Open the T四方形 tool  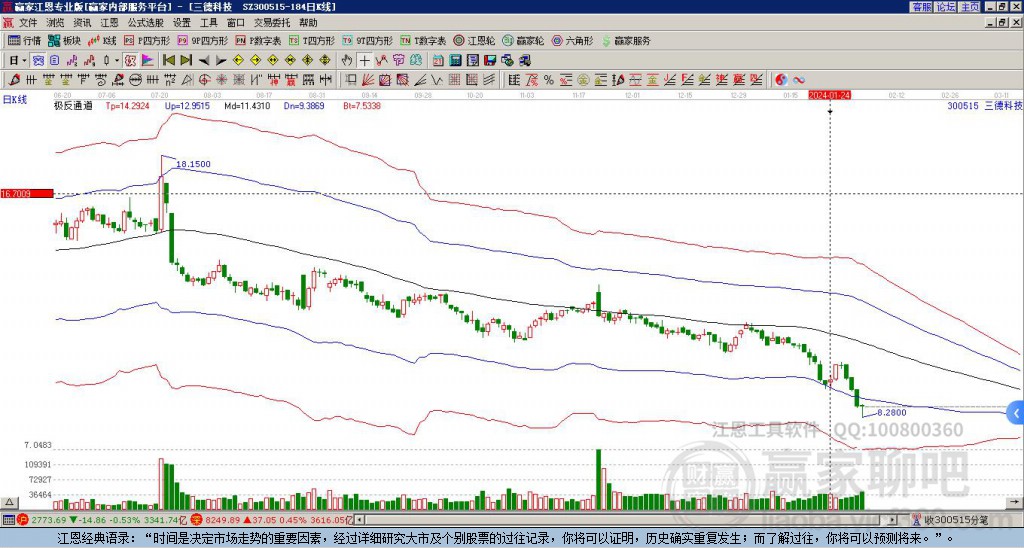point(312,40)
